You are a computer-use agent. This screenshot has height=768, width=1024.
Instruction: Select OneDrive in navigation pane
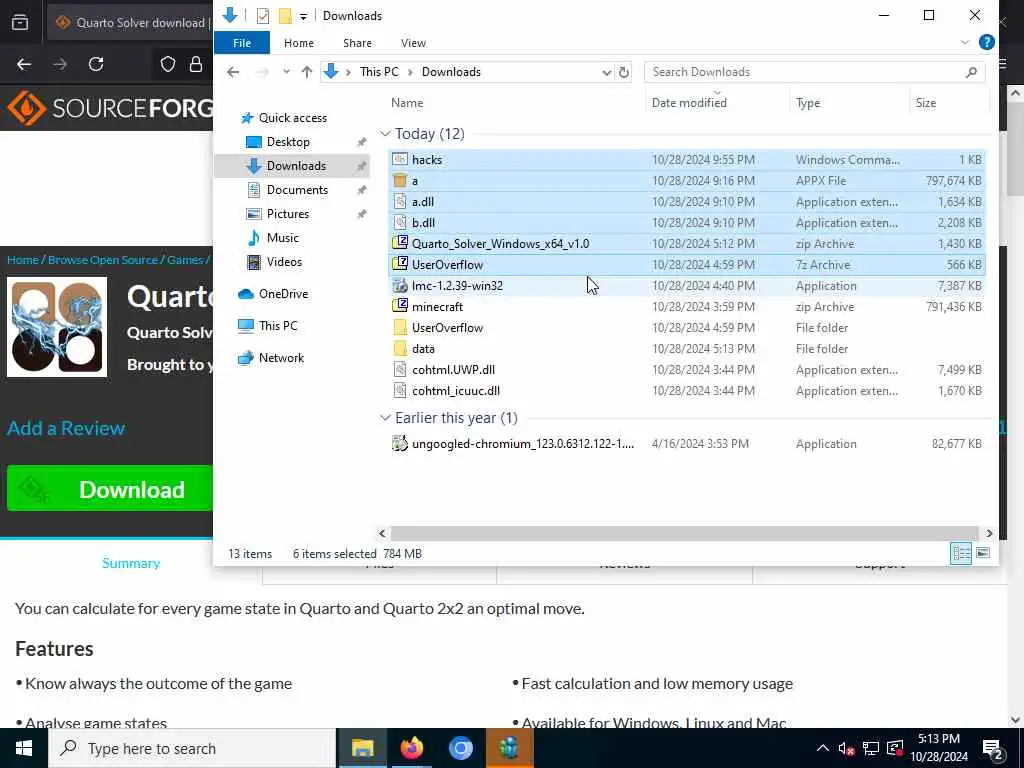pyautogui.click(x=283, y=294)
